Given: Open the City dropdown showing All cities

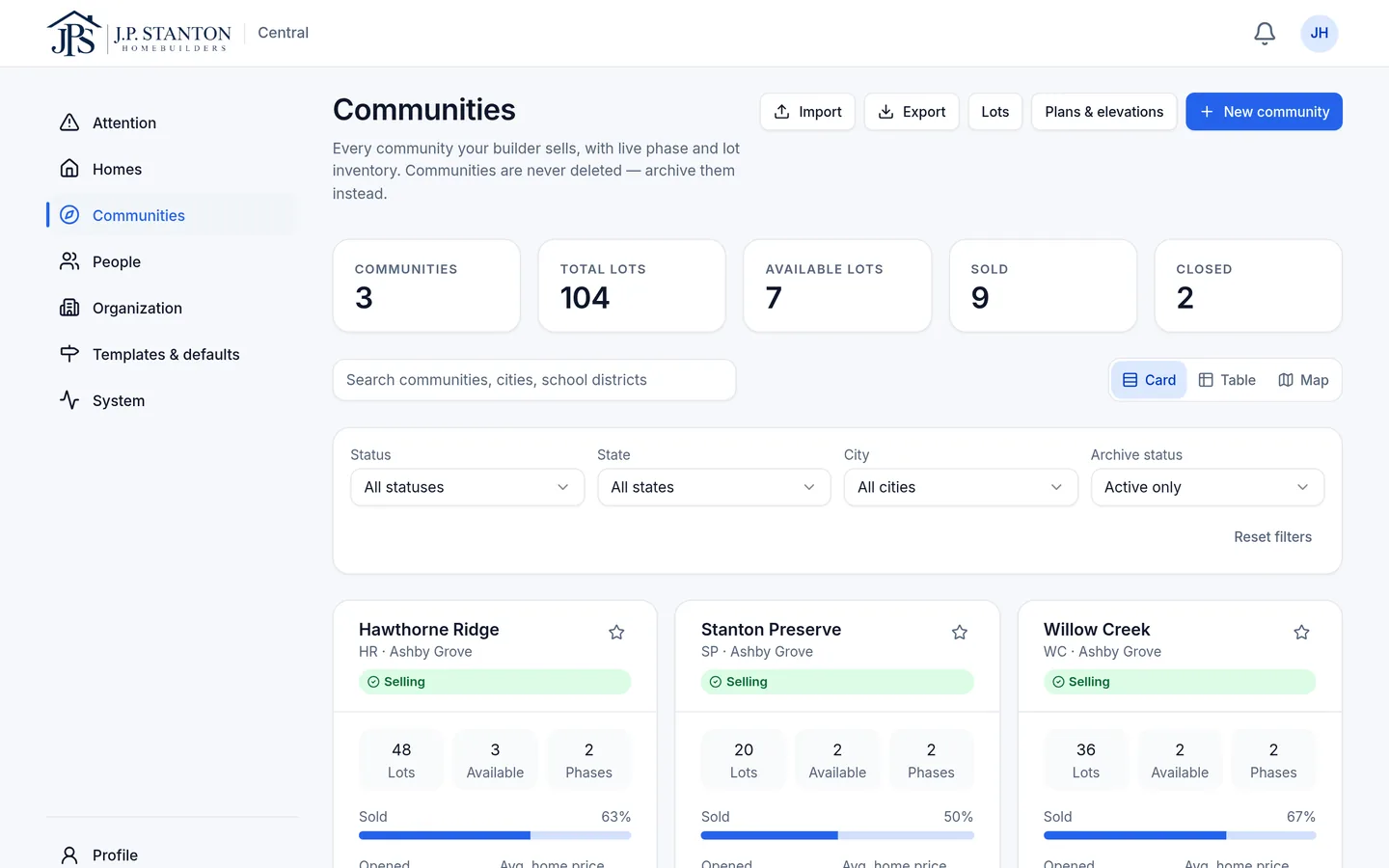Looking at the screenshot, I should 961,487.
